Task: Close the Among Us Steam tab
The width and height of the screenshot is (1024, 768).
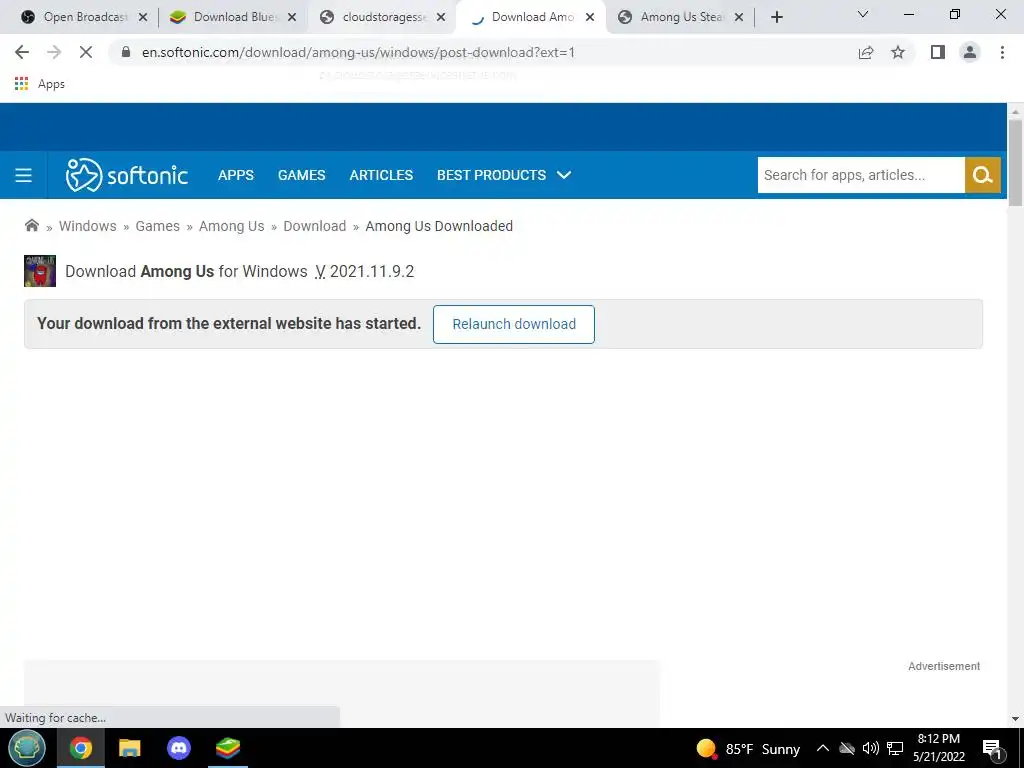Action: [x=739, y=18]
